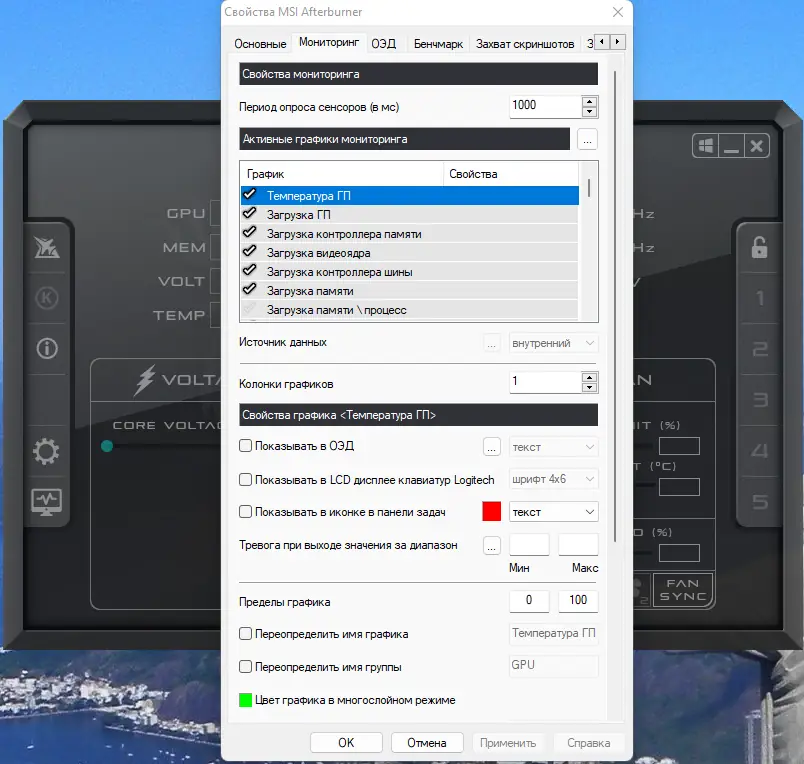Image resolution: width=804 pixels, height=764 pixels.
Task: Open the hardware monitor window icon
Action: [x=46, y=502]
